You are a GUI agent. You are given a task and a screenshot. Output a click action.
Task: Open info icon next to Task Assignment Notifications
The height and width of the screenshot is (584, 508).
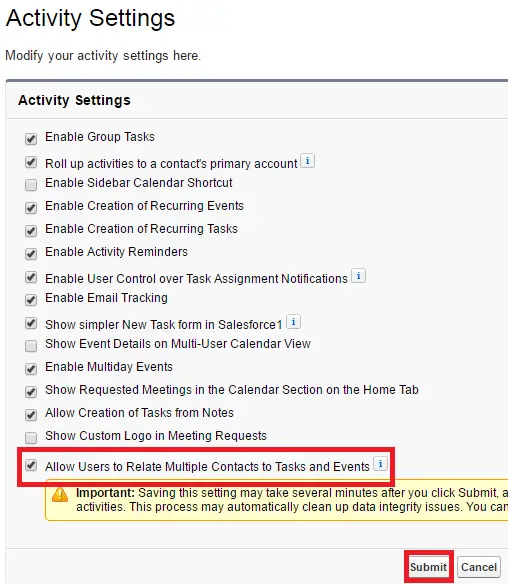pyautogui.click(x=358, y=276)
